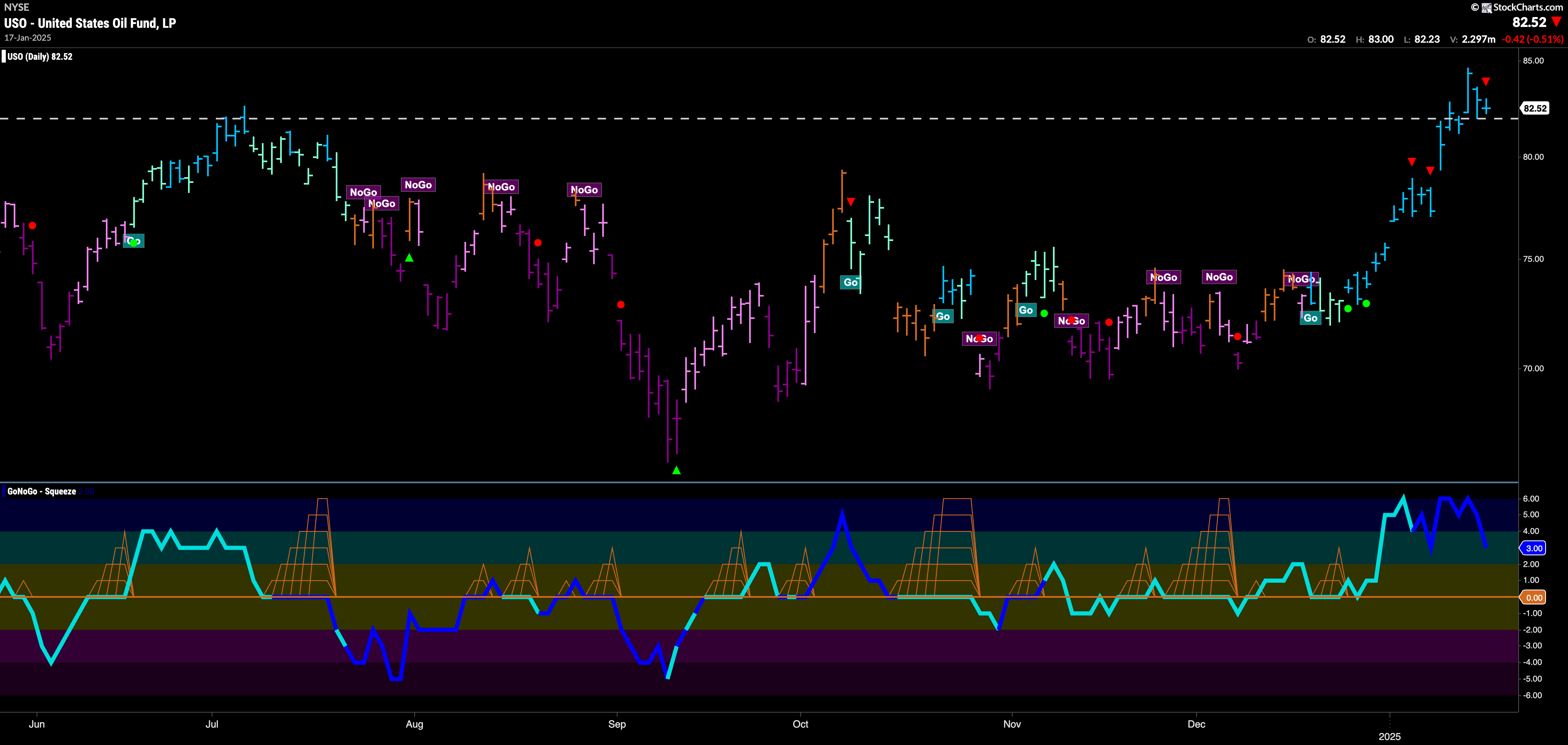Click the NoGo signal label in late August

(584, 190)
